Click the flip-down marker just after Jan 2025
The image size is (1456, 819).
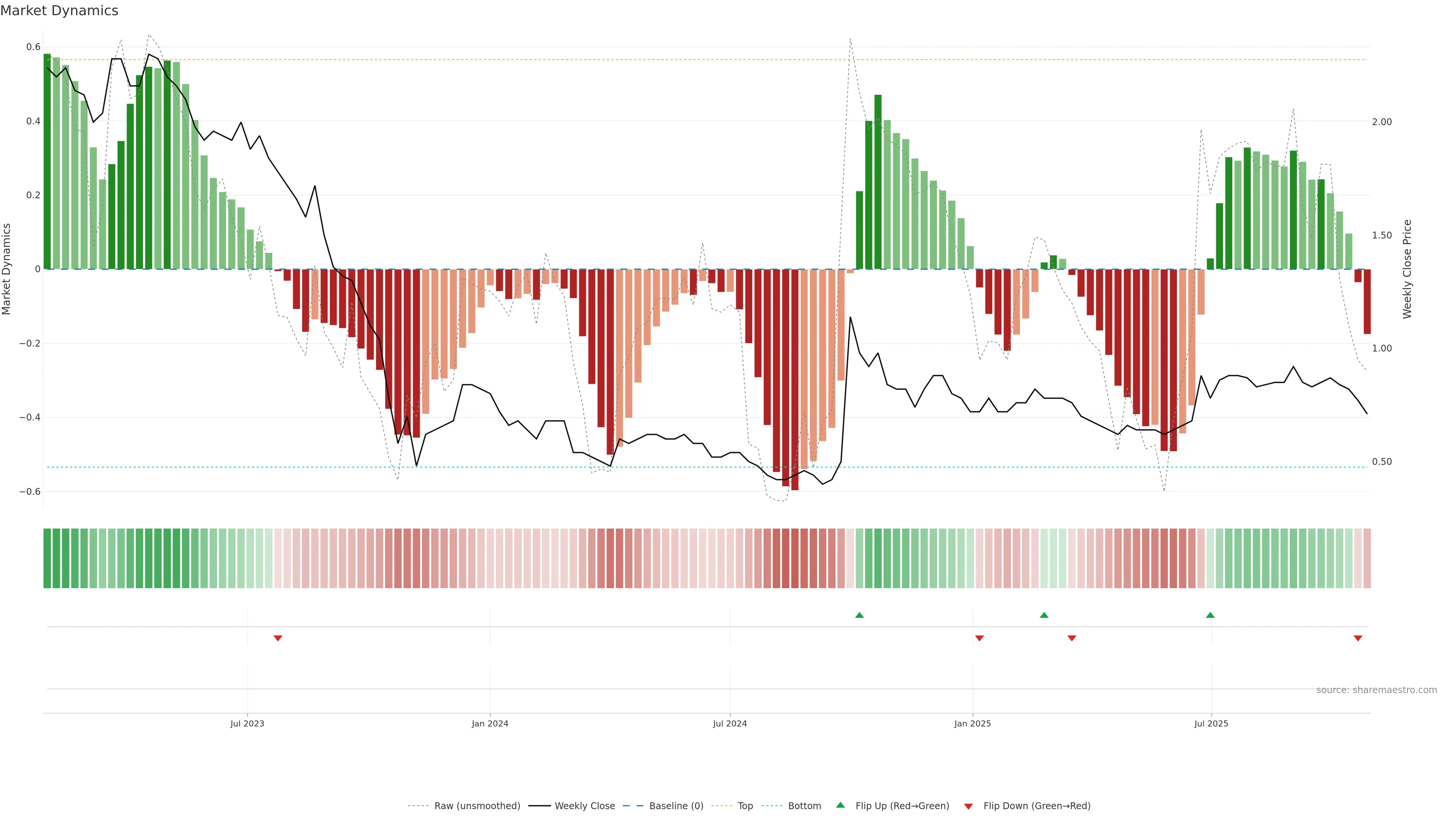(979, 638)
